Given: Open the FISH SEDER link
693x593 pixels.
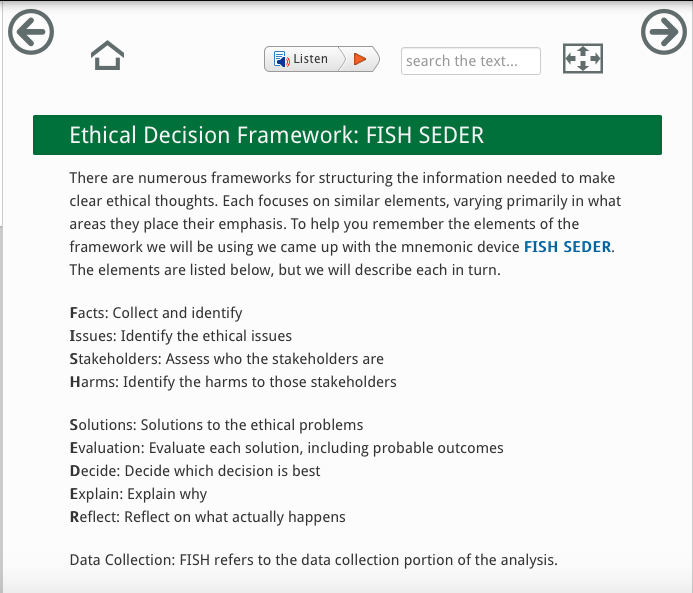Looking at the screenshot, I should (x=567, y=246).
